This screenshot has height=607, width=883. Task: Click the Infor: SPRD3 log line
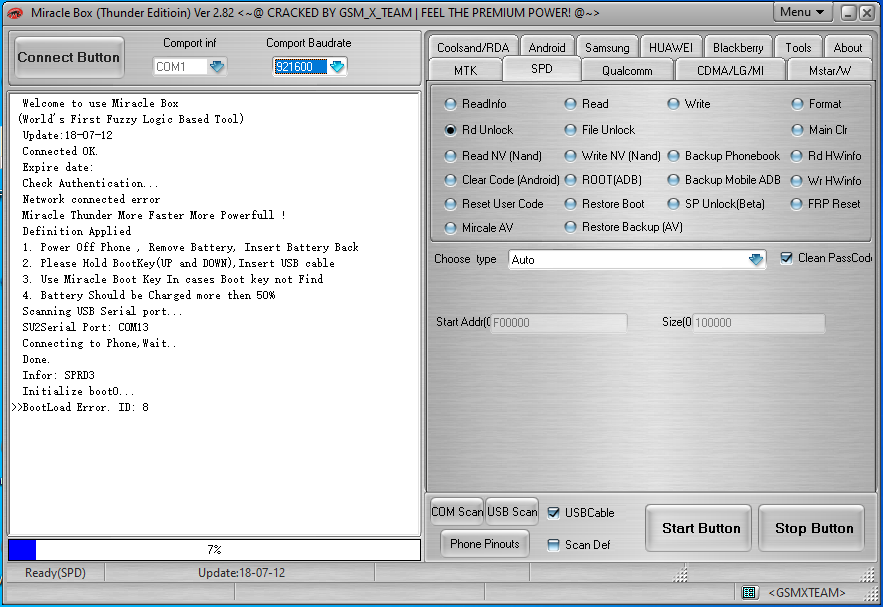point(58,375)
